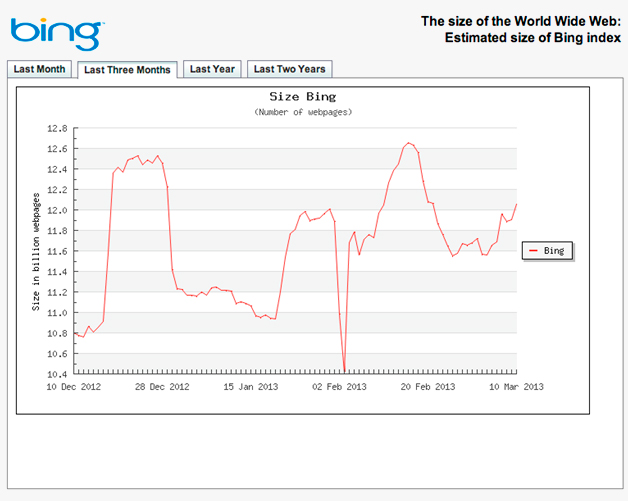Click 'Estimated size of Bing index' heading
The width and height of the screenshot is (628, 501).
point(533,38)
